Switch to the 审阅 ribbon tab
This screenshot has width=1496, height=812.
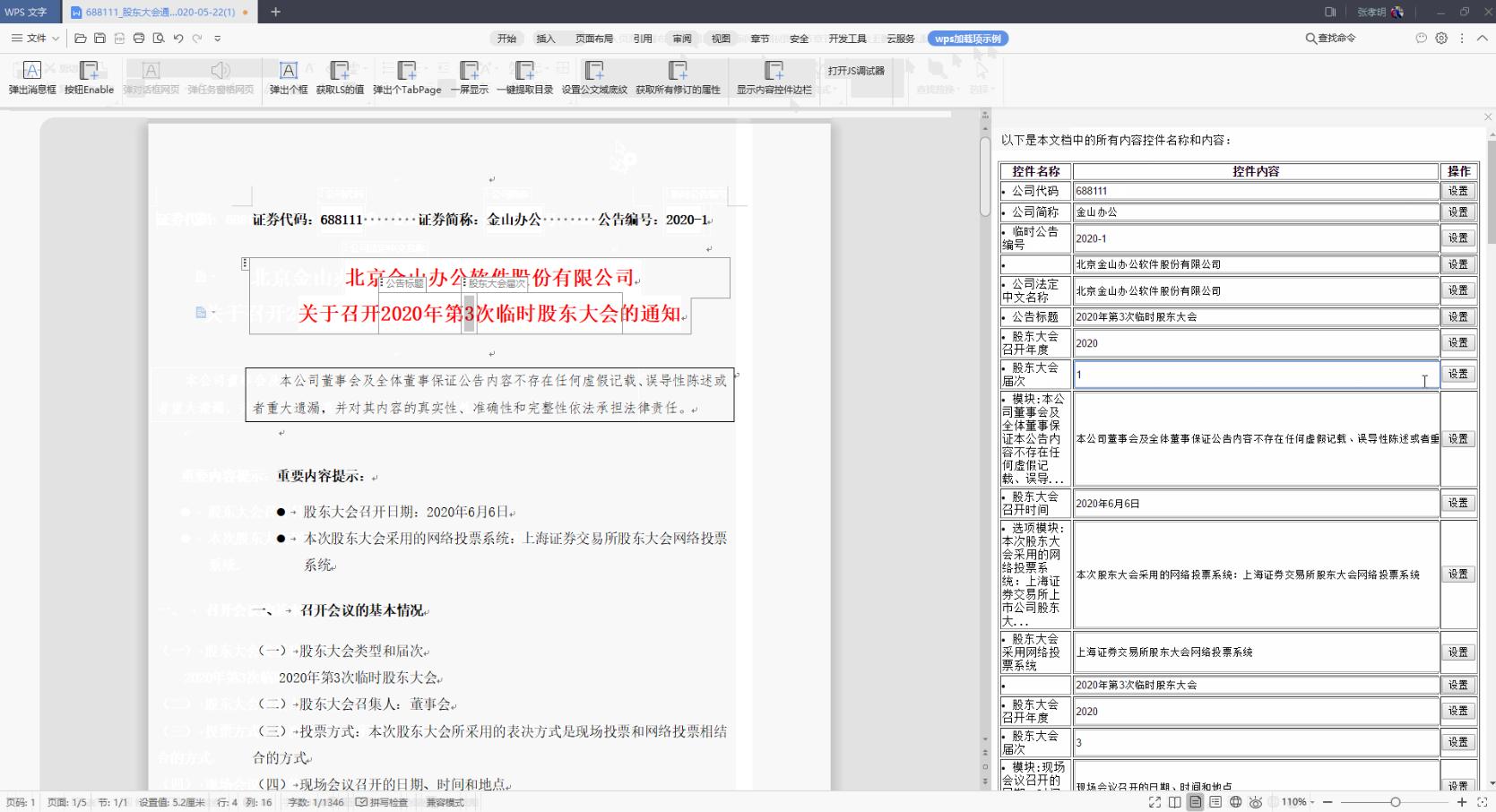tap(680, 39)
